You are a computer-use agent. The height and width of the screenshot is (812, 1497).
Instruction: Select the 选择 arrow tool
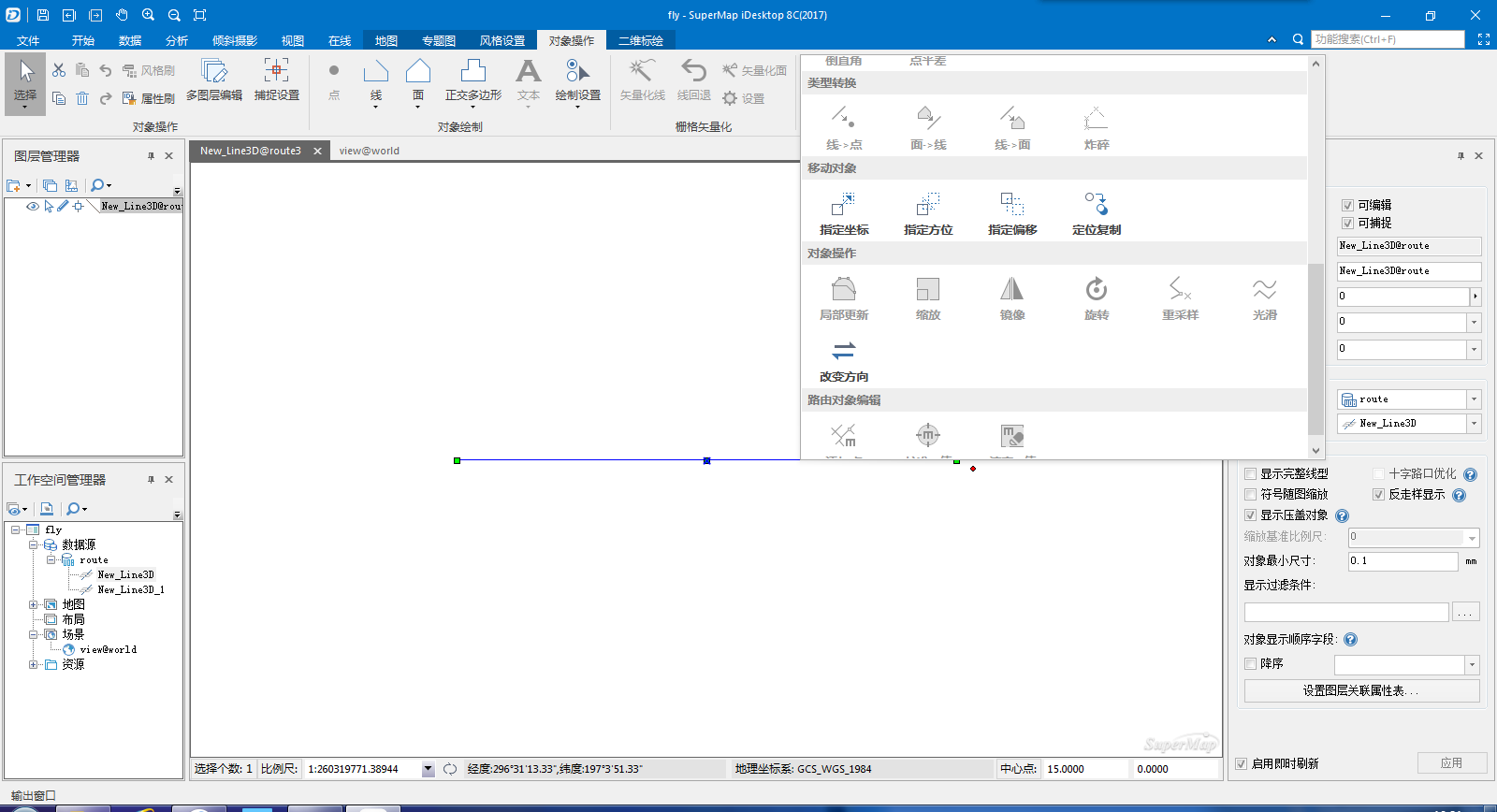[x=25, y=83]
